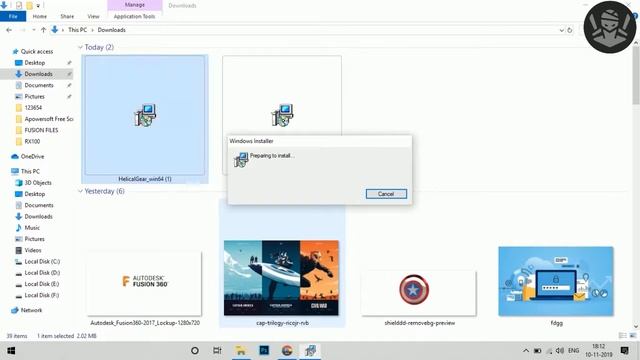
Task: Select Desktop under Quick access
Action: pos(35,63)
